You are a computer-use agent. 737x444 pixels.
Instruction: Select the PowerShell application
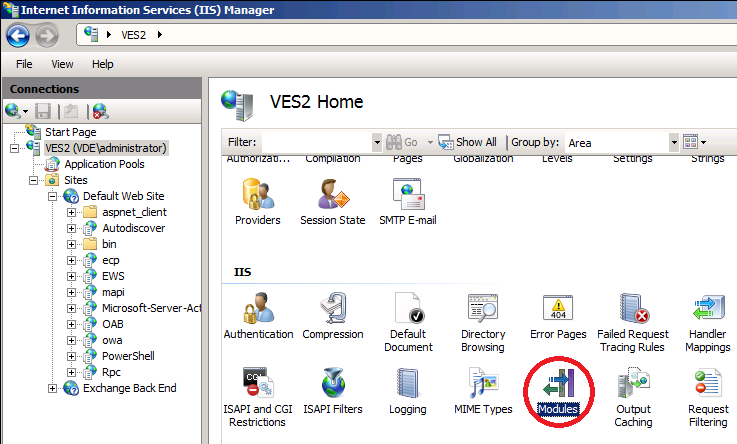pyautogui.click(x=128, y=356)
